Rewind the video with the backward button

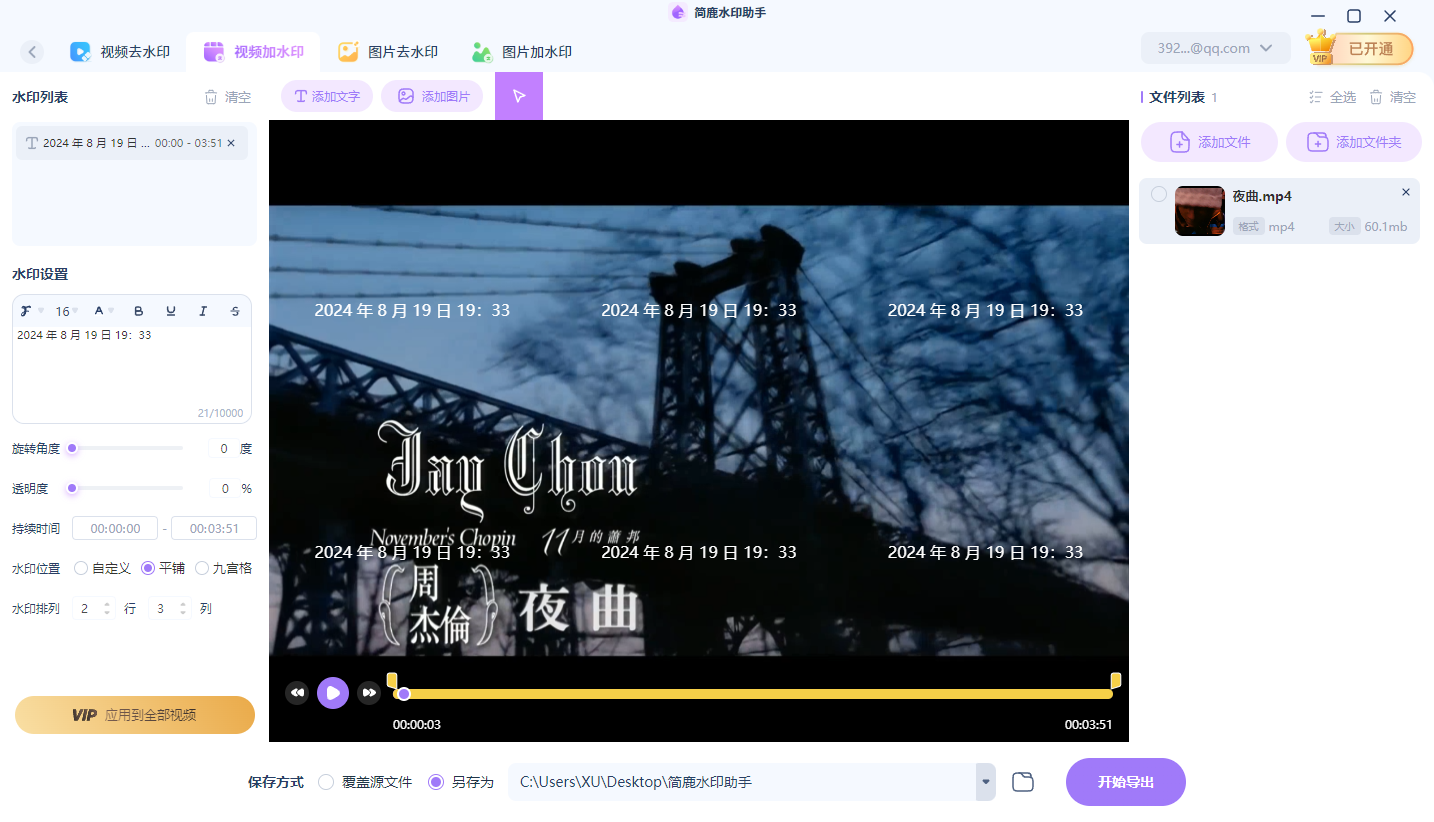coord(297,692)
